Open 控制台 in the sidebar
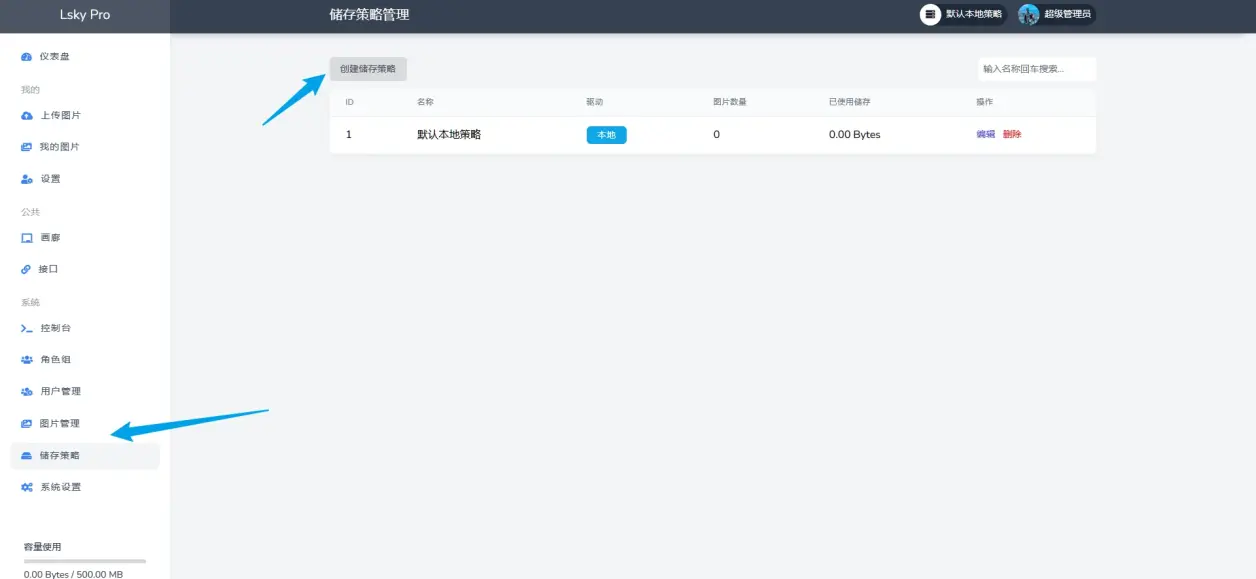 (x=85, y=328)
